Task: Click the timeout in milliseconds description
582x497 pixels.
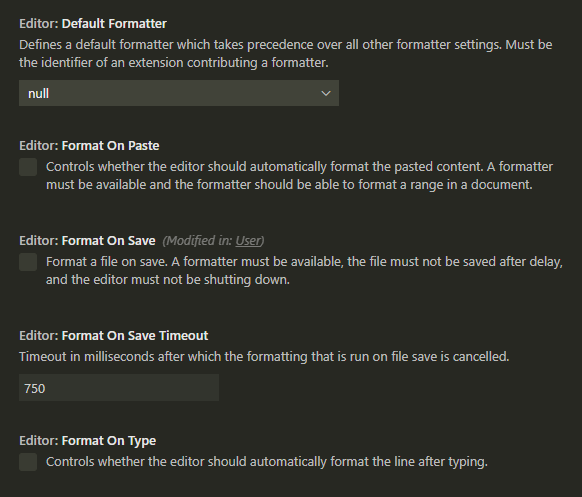Action: click(264, 357)
